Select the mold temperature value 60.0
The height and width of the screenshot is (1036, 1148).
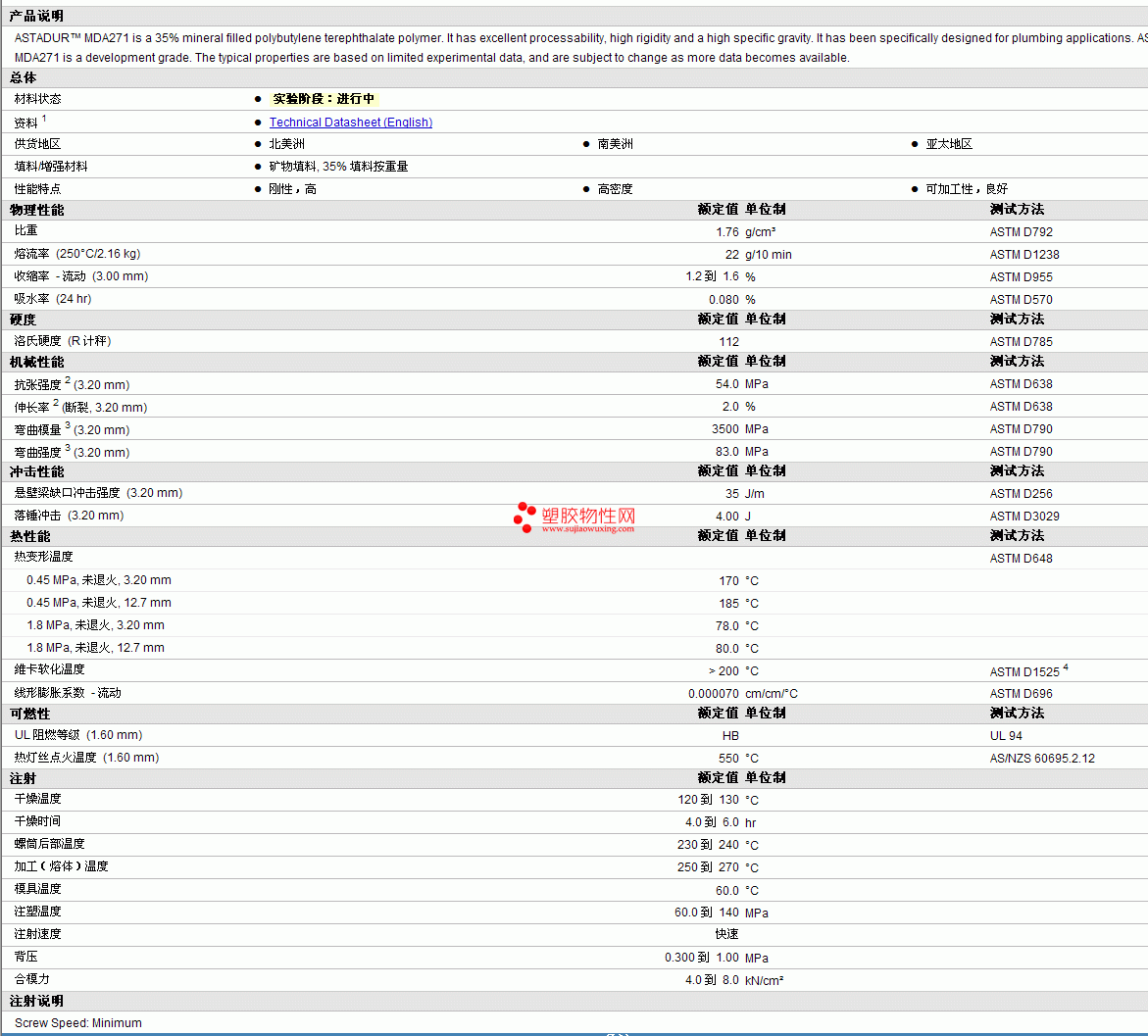pos(727,891)
